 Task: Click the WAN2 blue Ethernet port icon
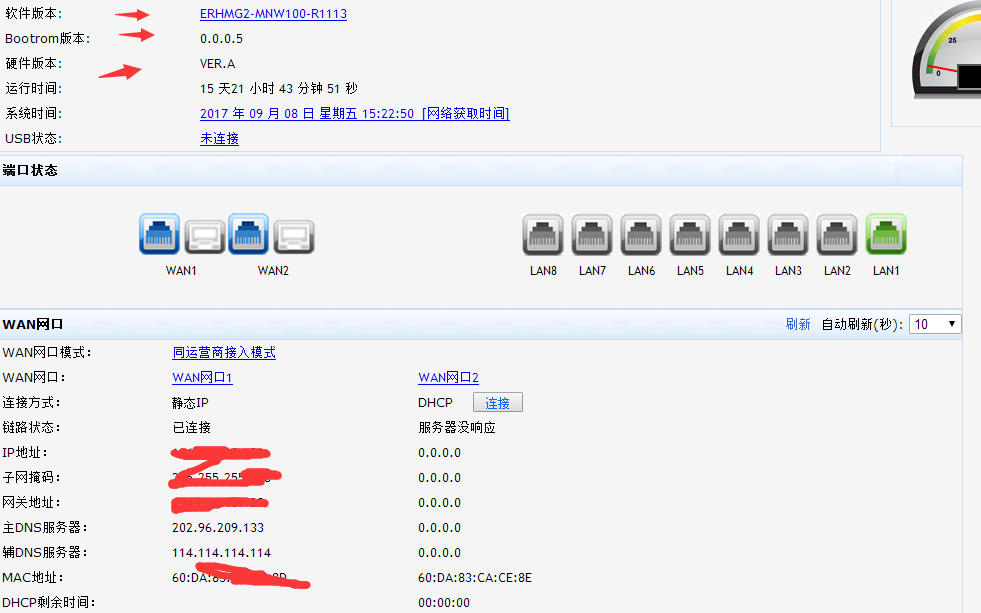pos(248,234)
